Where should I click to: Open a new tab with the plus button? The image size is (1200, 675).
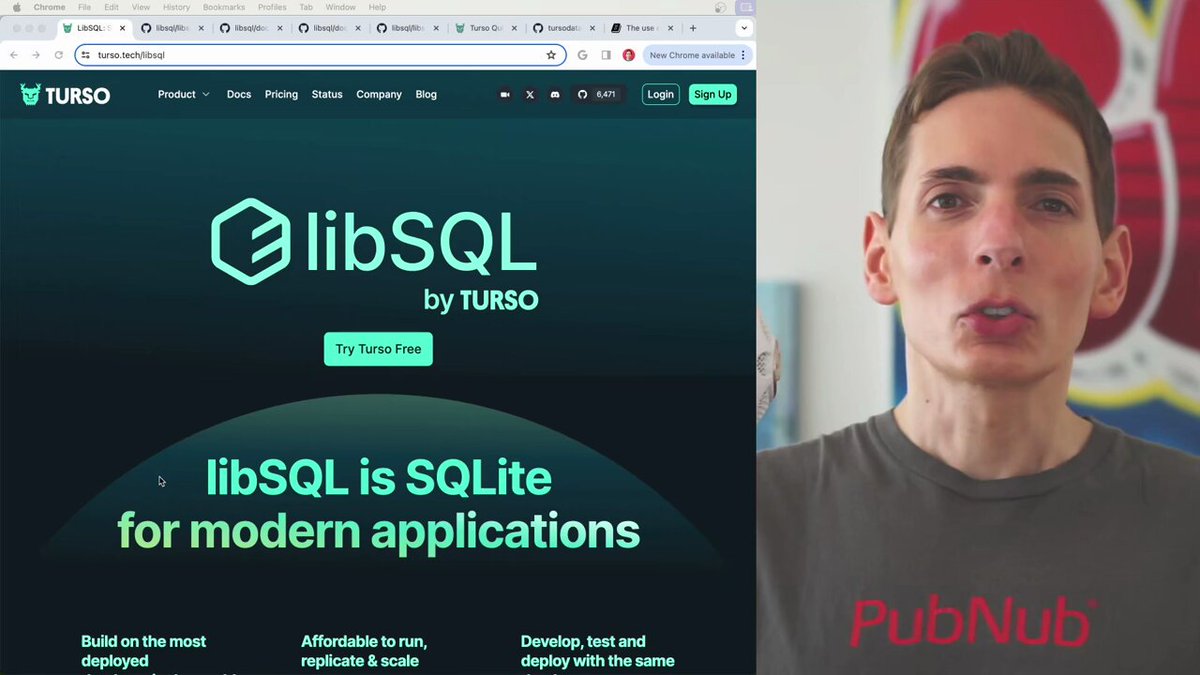click(693, 28)
